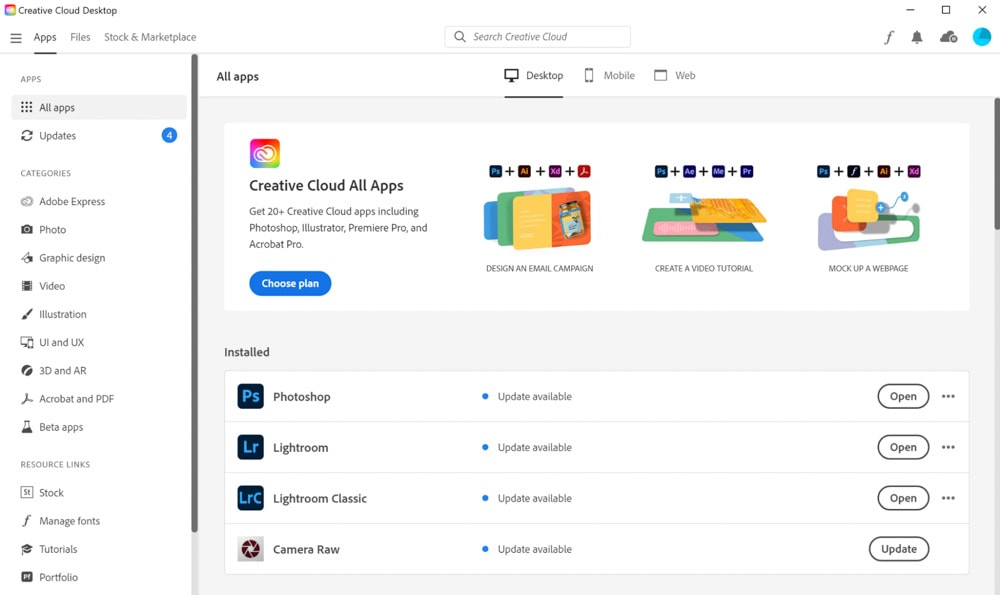Click the Installed section heading
The image size is (1000, 595).
[247, 352]
